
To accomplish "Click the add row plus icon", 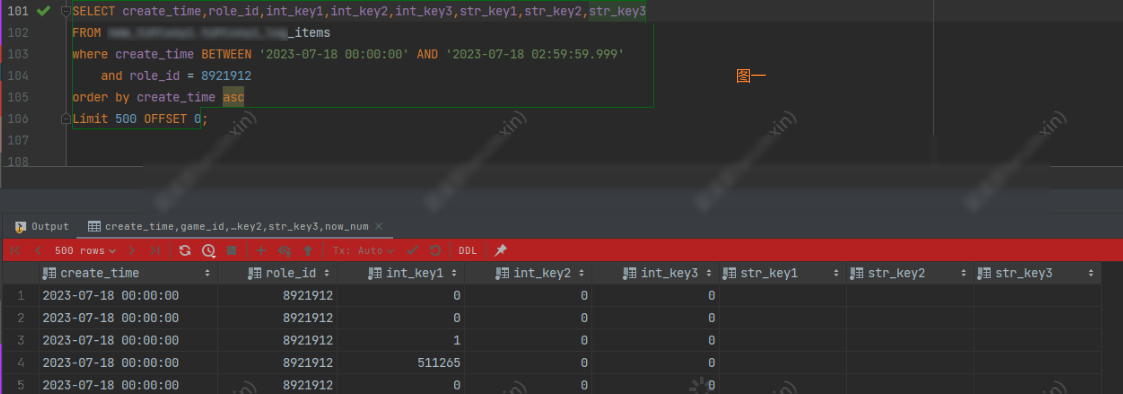I will [261, 251].
